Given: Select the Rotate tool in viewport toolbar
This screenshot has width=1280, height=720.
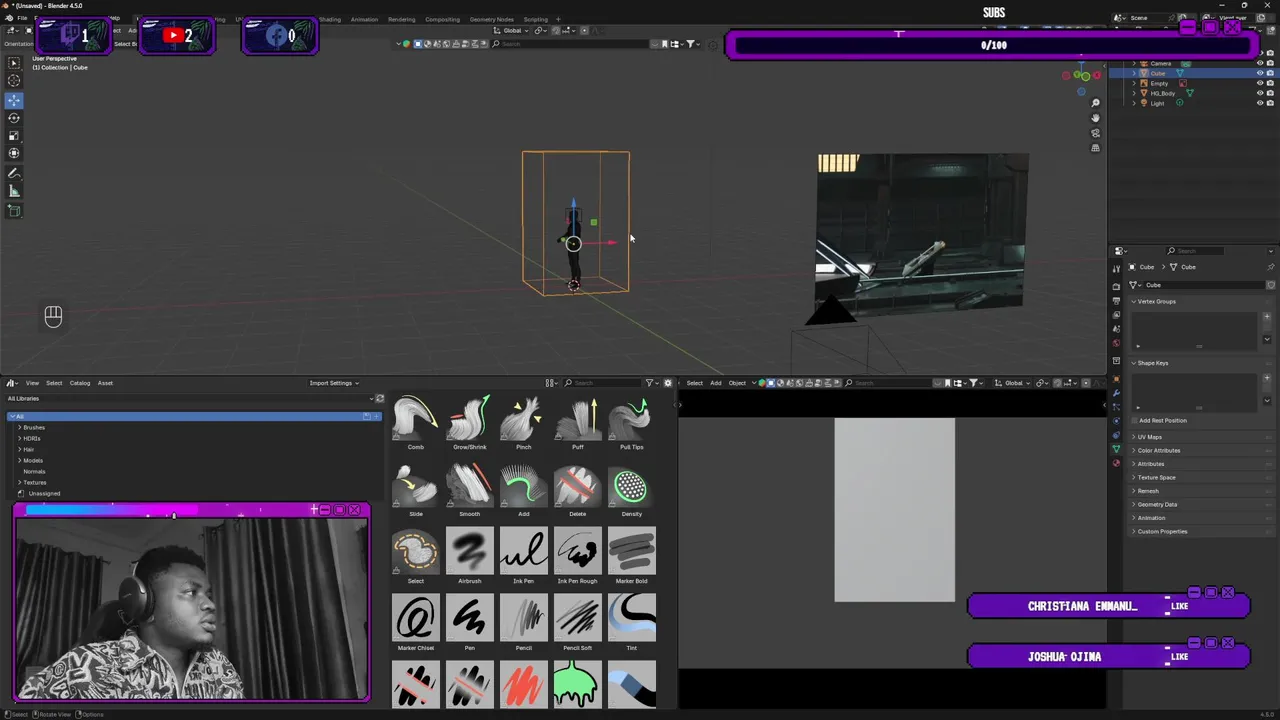Looking at the screenshot, I should pyautogui.click(x=14, y=117).
